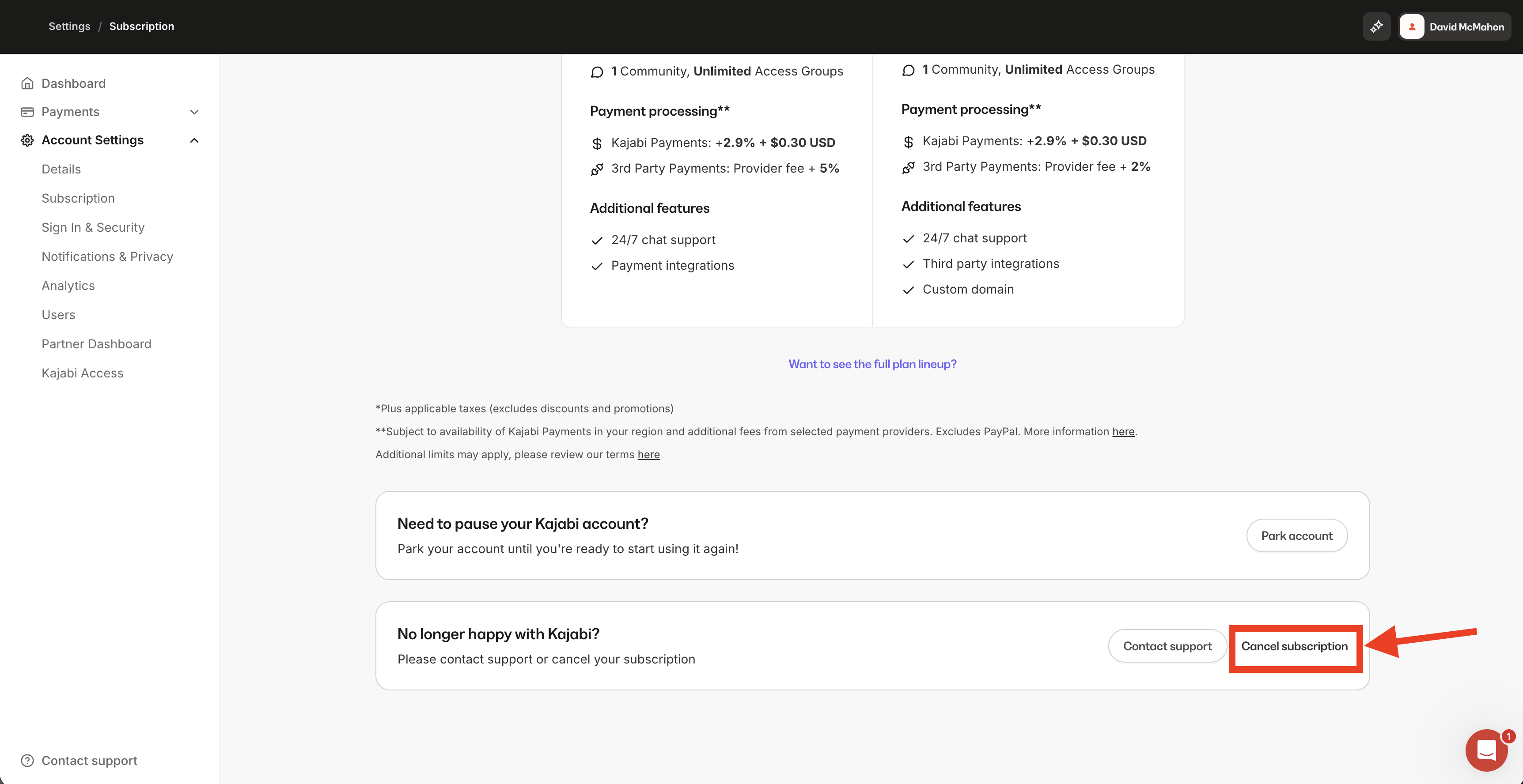This screenshot has width=1523, height=784.
Task: Open 'Want to see the full plan lineup?' link
Action: click(872, 364)
